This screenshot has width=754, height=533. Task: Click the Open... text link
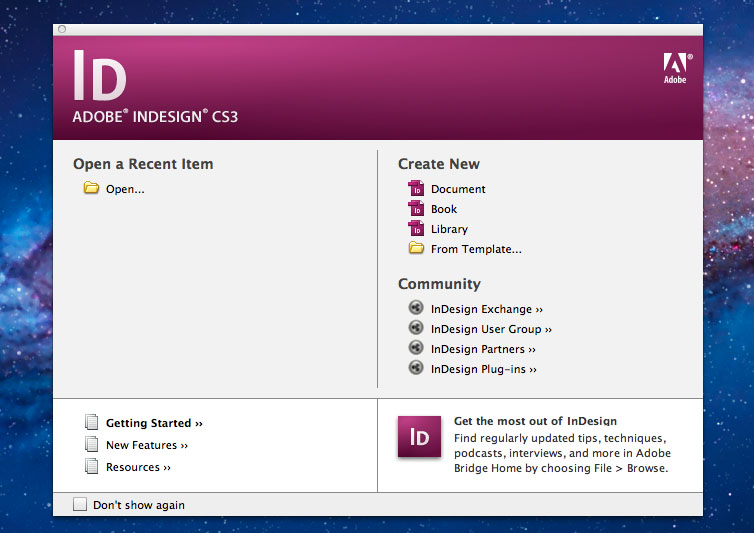[x=125, y=189]
